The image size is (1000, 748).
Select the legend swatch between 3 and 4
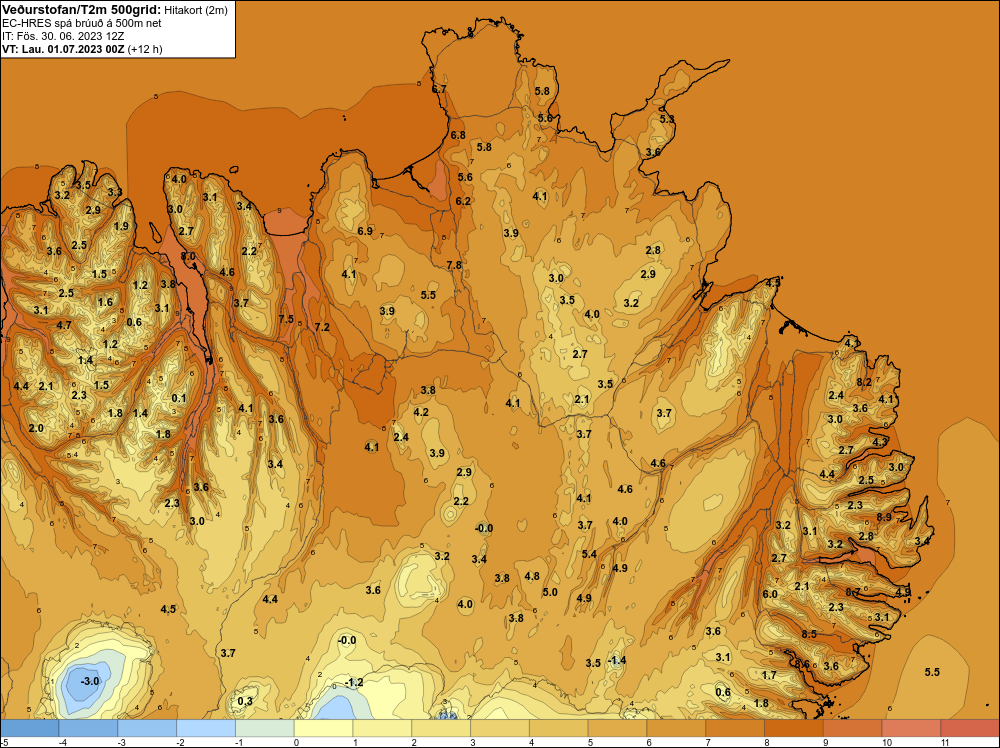coord(500,728)
